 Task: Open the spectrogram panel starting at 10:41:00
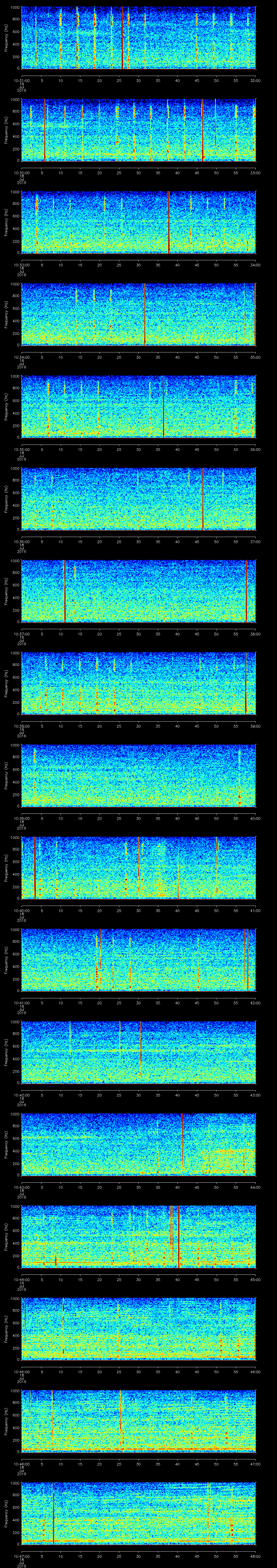[138, 960]
